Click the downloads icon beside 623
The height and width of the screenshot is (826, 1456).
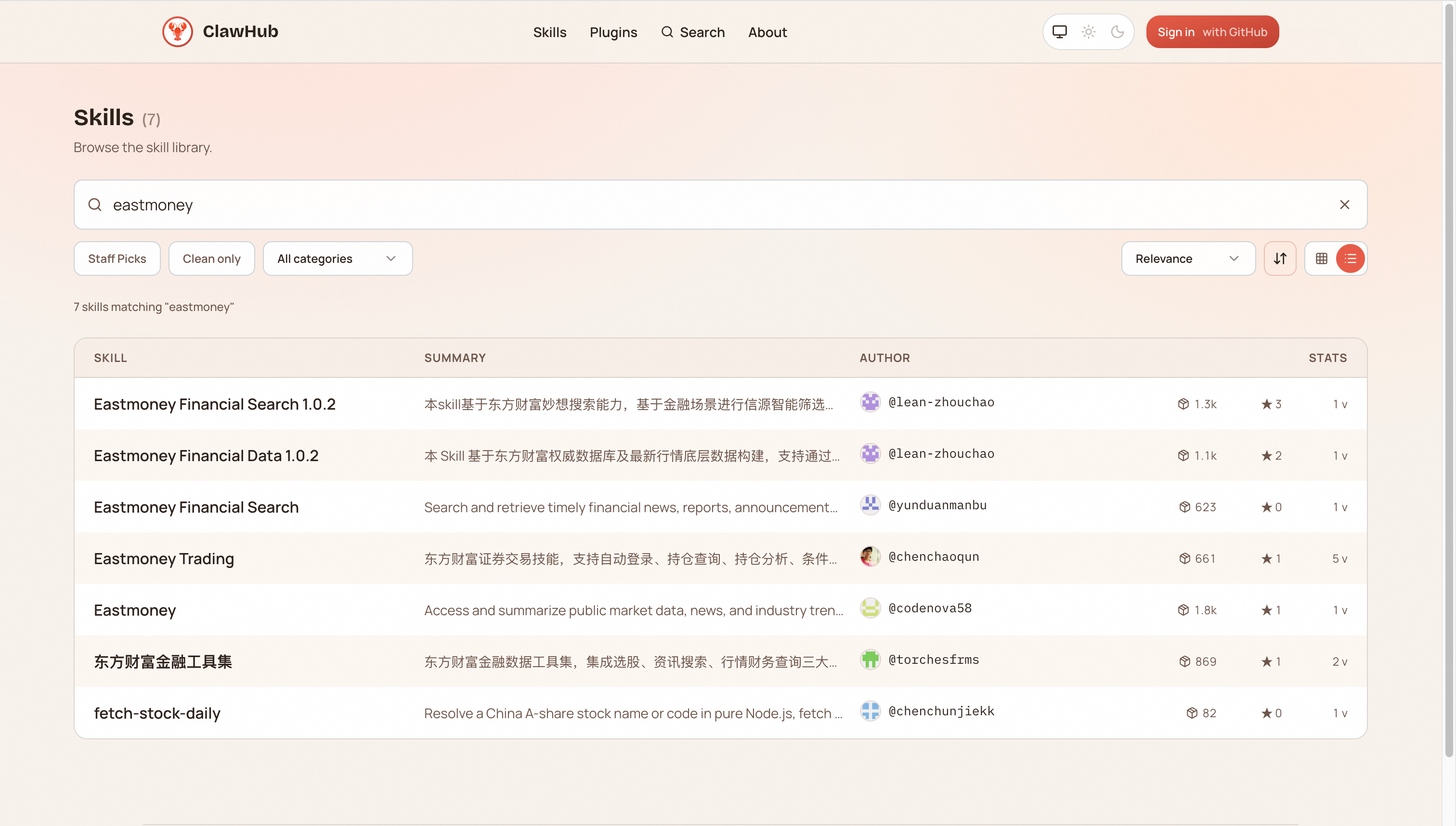click(1185, 508)
